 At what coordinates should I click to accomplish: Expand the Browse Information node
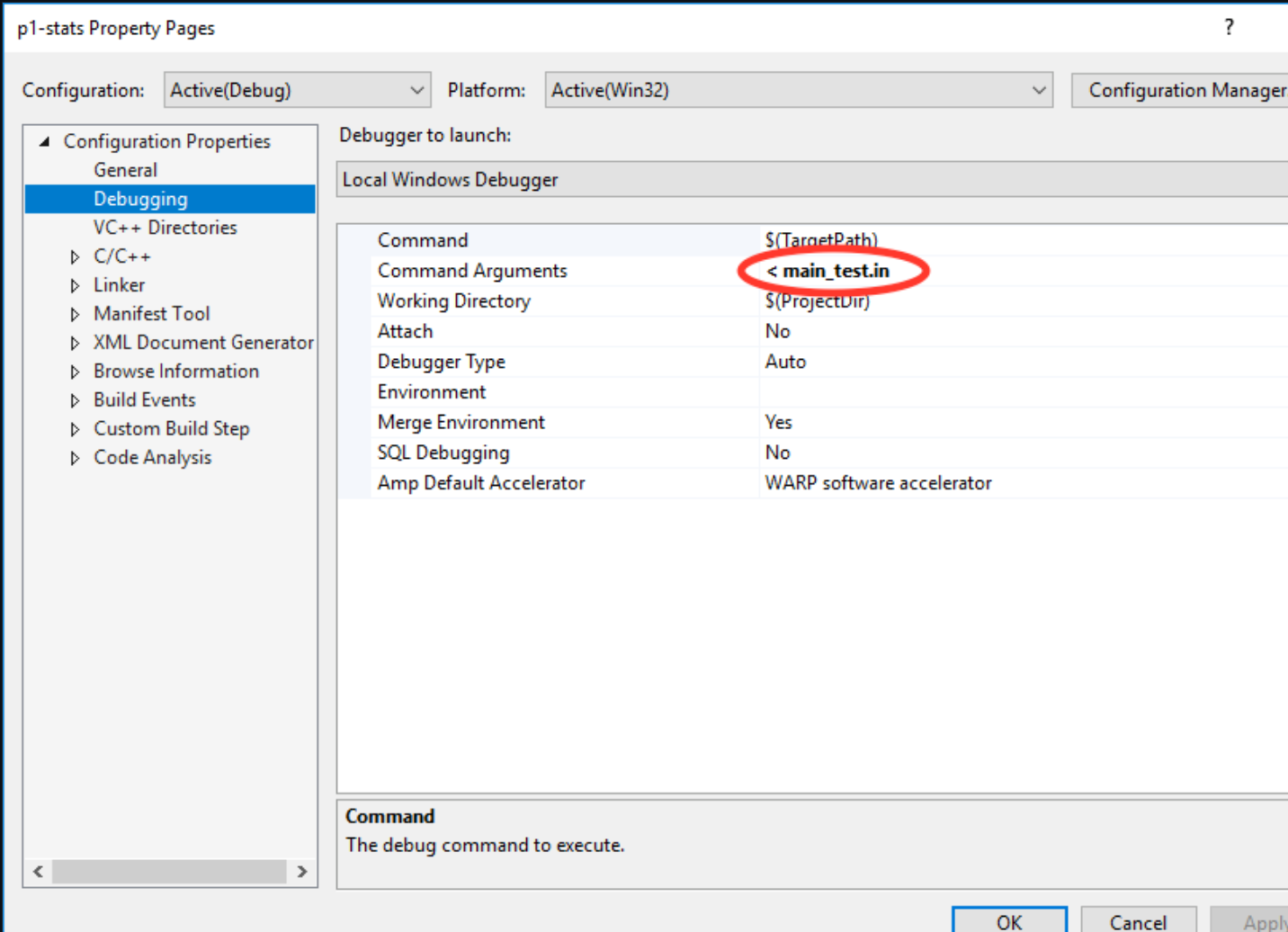coord(75,372)
